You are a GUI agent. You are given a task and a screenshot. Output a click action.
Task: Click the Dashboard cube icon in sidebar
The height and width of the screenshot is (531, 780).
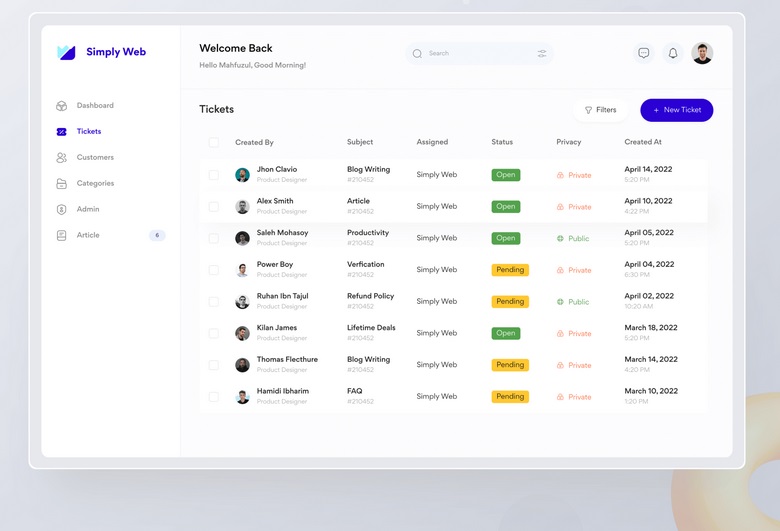[x=61, y=106]
